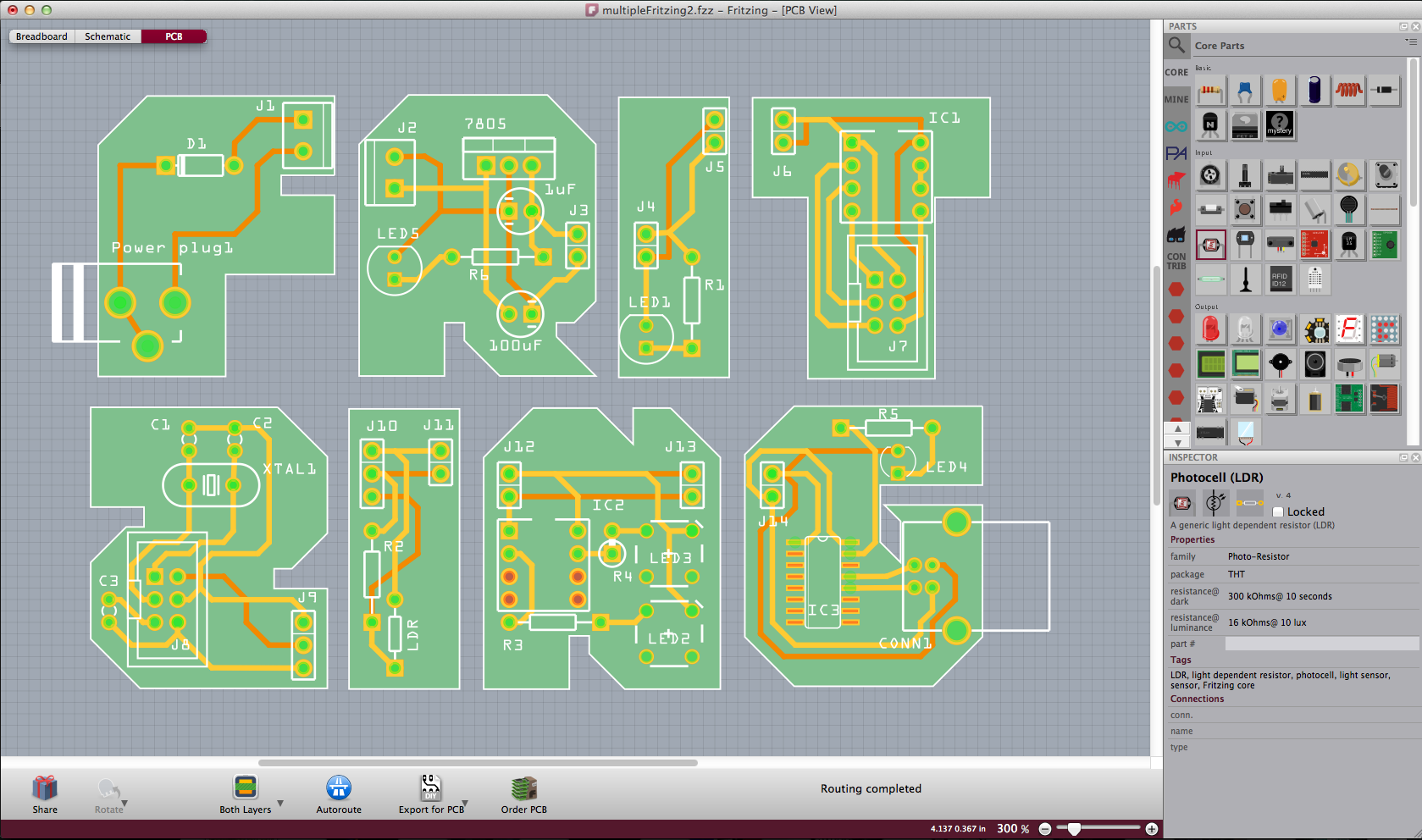Open Order PCB
This screenshot has height=840, width=1422.
[524, 789]
